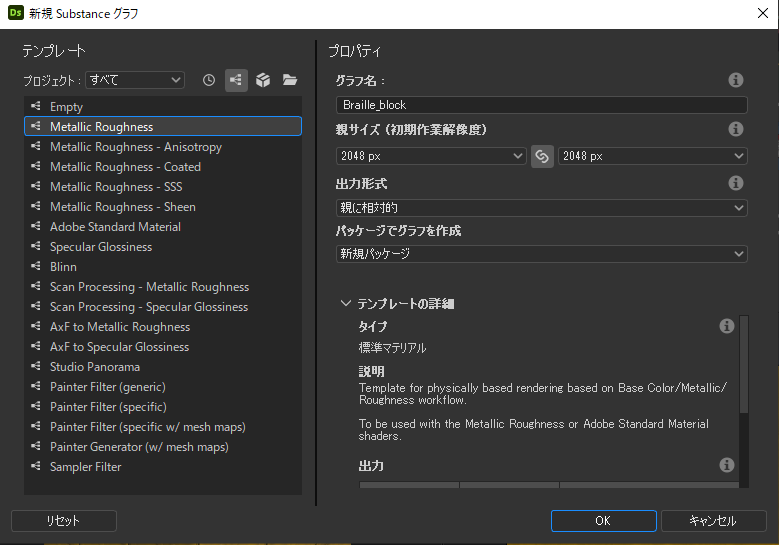Click info icon next to 親サイズ

point(736,129)
